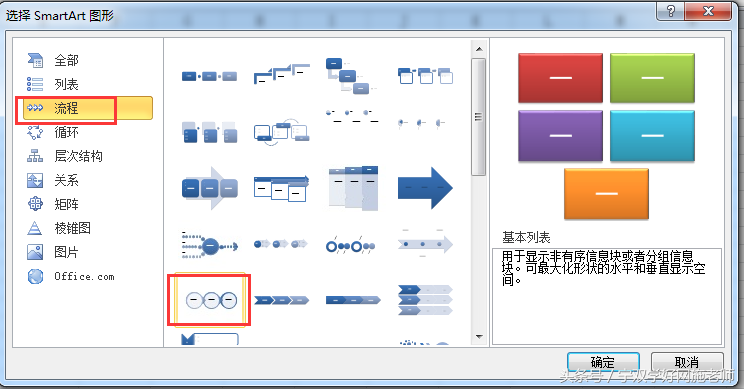Choose the accent process layout with three overlapping boxes
Screen dimensions: 744x389
[425, 76]
